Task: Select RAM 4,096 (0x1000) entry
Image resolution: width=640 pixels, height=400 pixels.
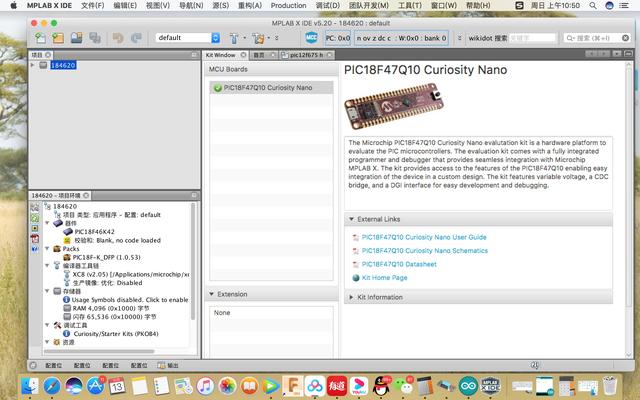Action: (x=111, y=308)
